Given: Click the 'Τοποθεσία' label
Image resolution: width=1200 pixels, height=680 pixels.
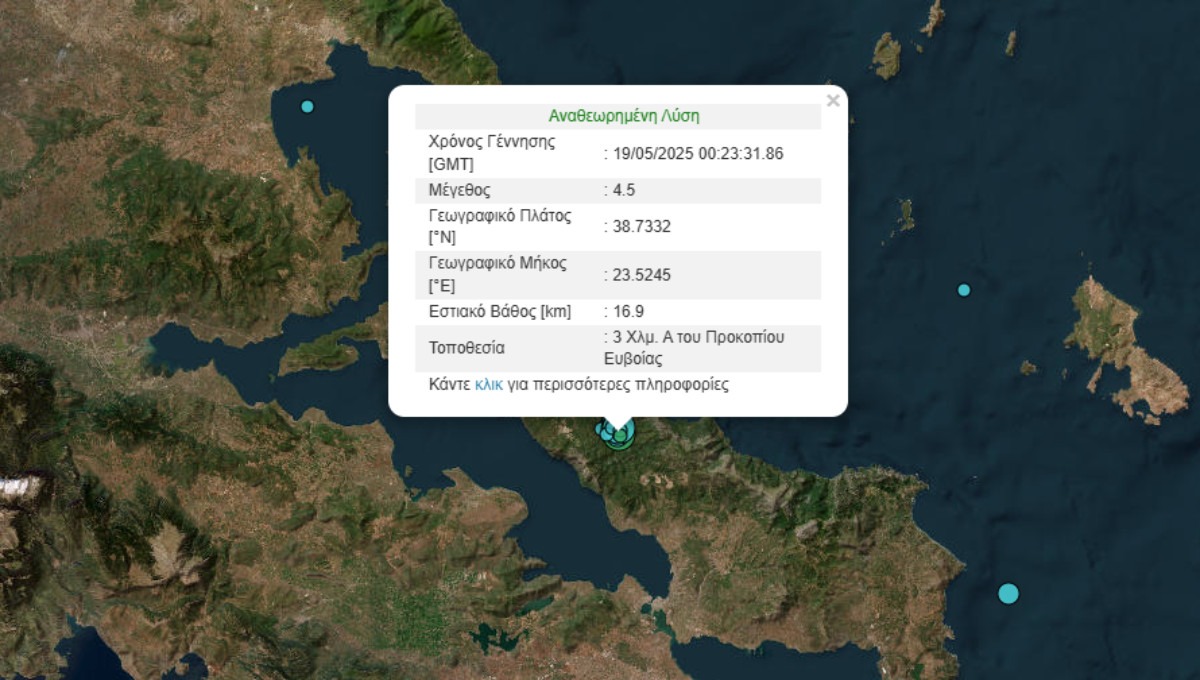Looking at the screenshot, I should click(466, 348).
